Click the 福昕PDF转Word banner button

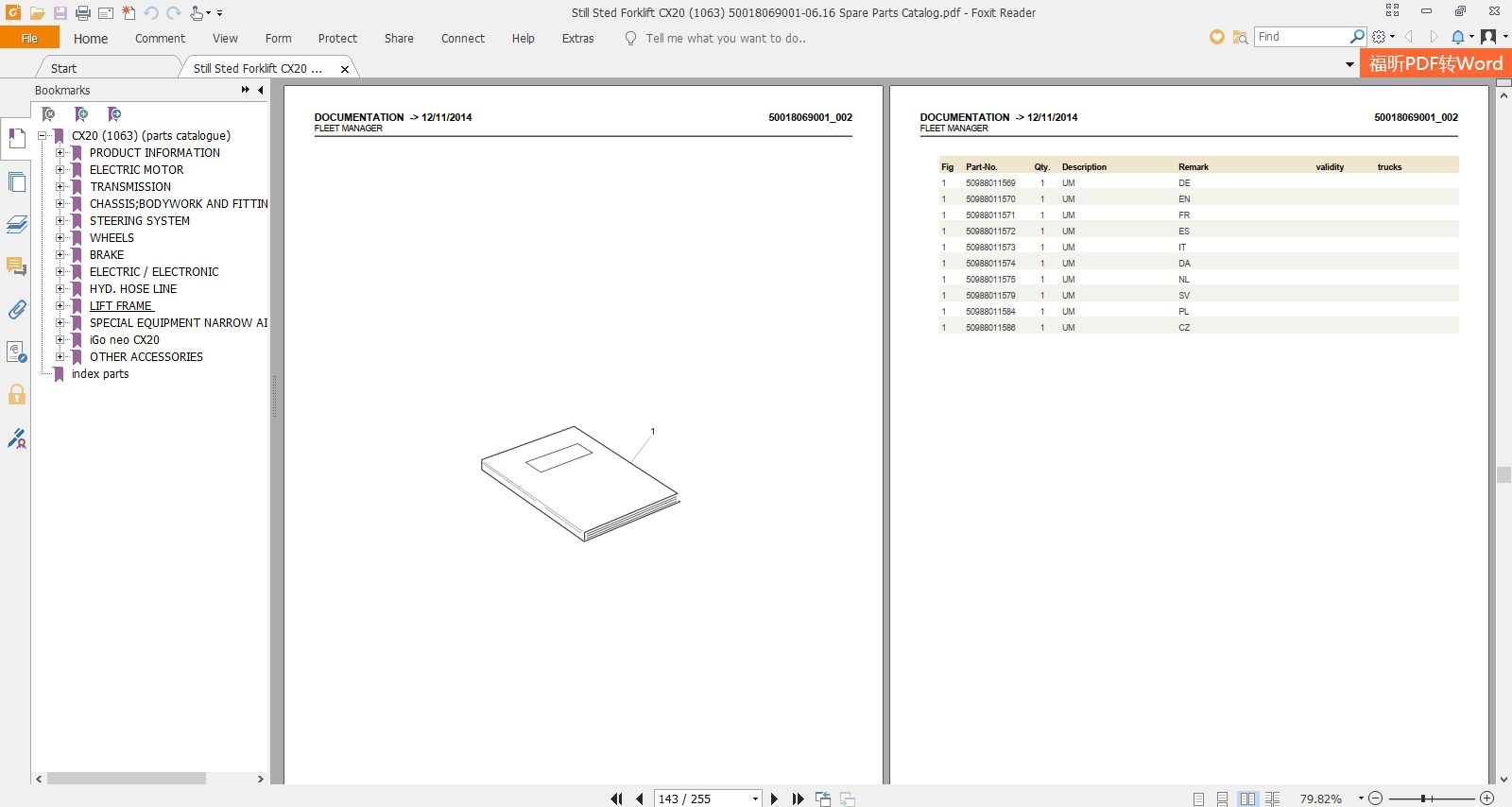[1435, 63]
